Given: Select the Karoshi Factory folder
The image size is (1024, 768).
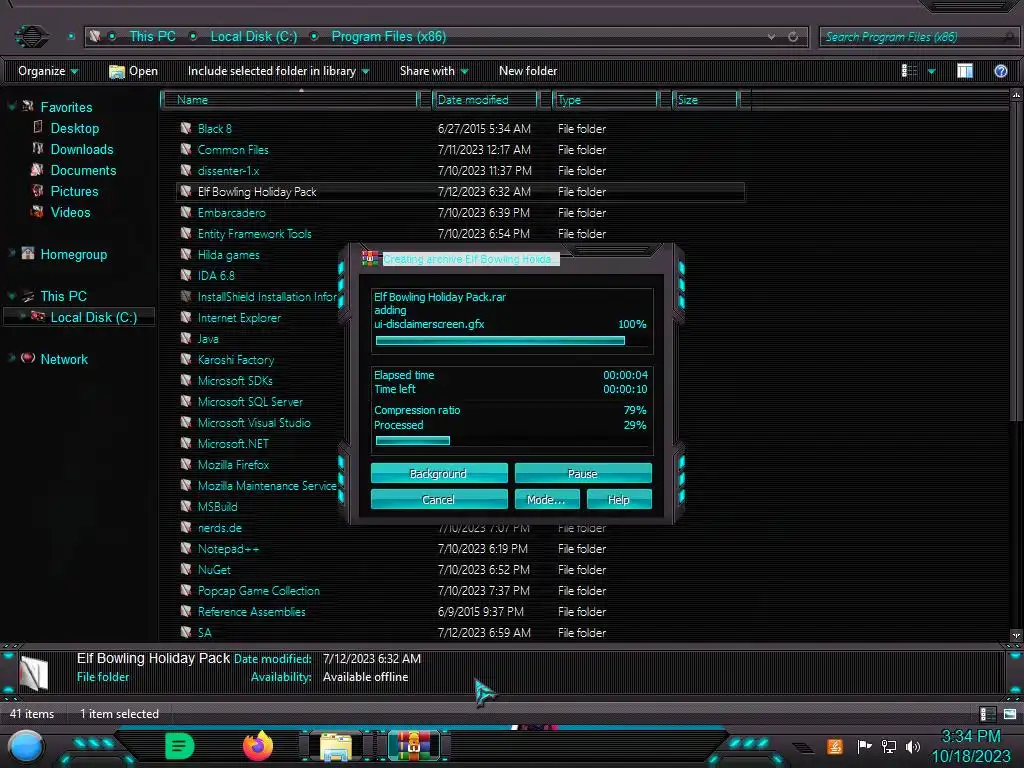Looking at the screenshot, I should click(235, 359).
